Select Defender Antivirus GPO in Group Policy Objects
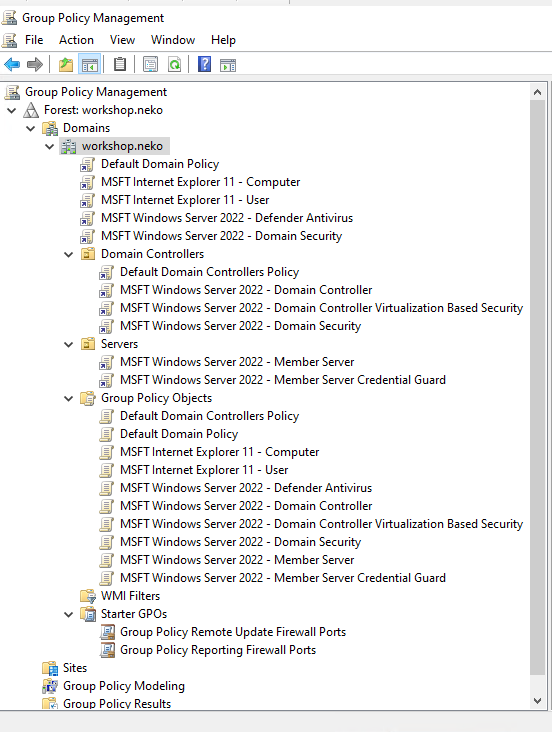This screenshot has height=732, width=552. tap(246, 488)
